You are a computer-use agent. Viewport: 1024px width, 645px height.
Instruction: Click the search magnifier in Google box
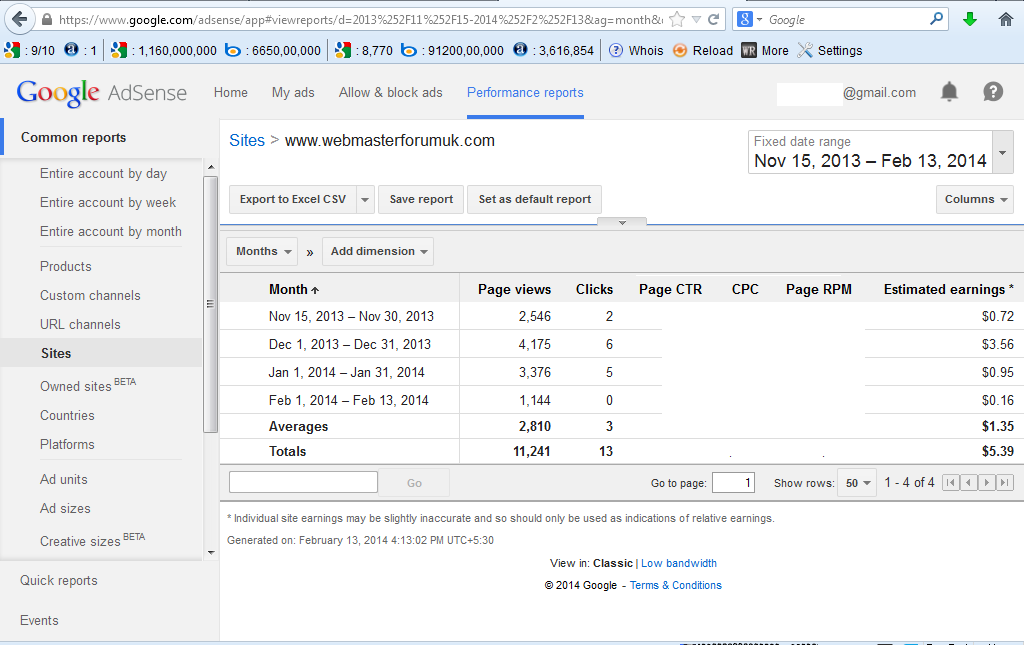coord(936,19)
